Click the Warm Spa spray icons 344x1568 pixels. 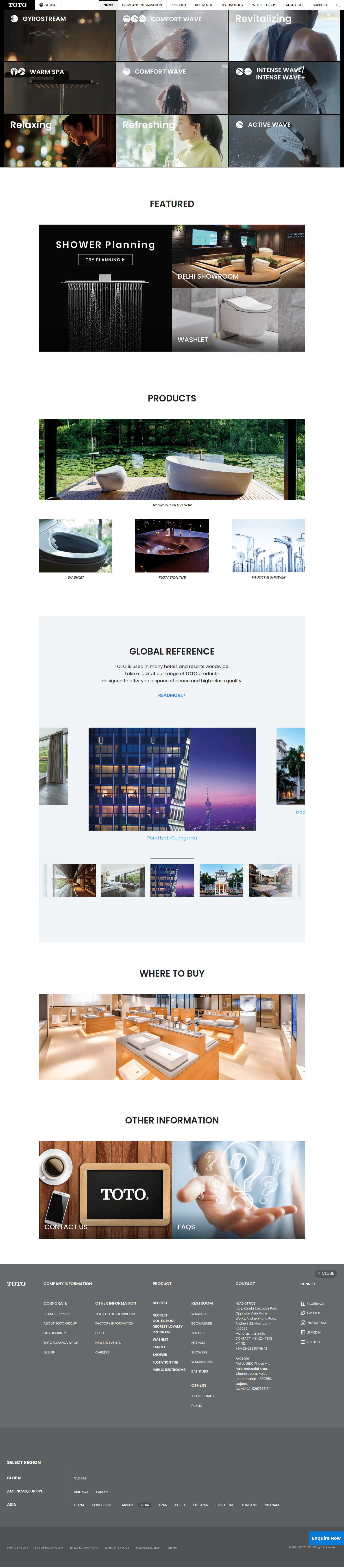(x=18, y=72)
